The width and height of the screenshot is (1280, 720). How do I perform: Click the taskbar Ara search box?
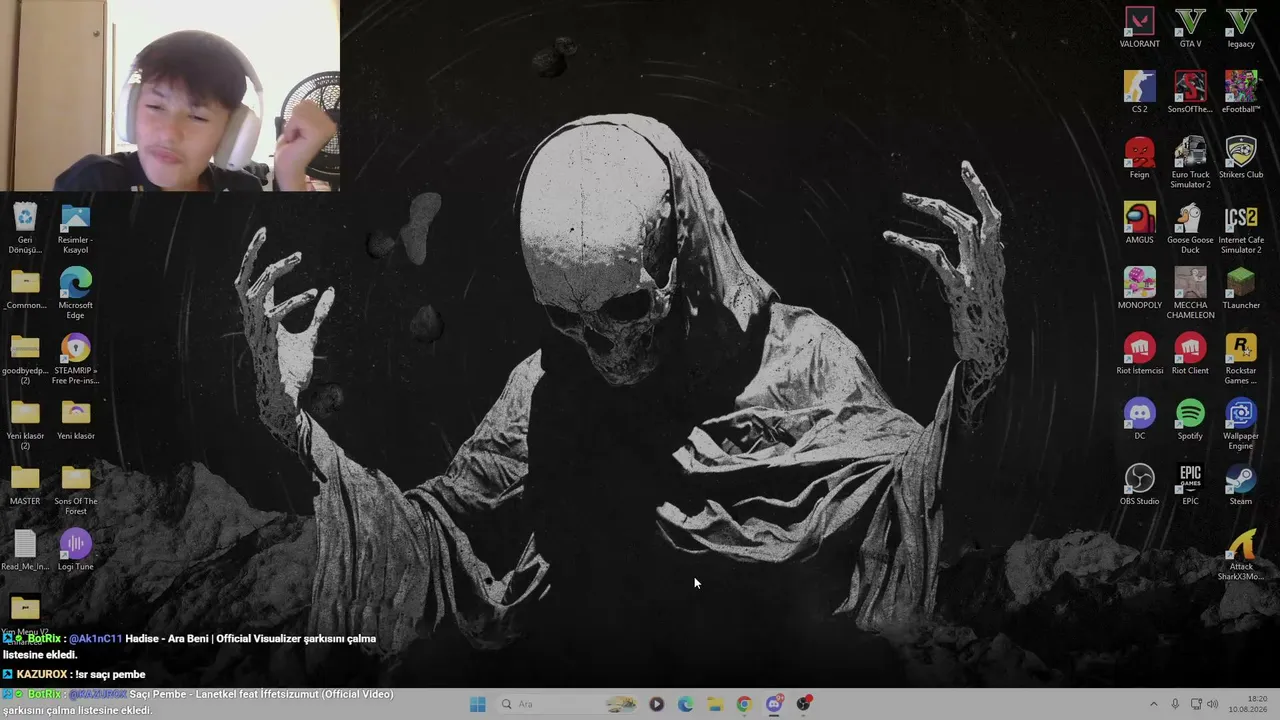pyautogui.click(x=567, y=704)
